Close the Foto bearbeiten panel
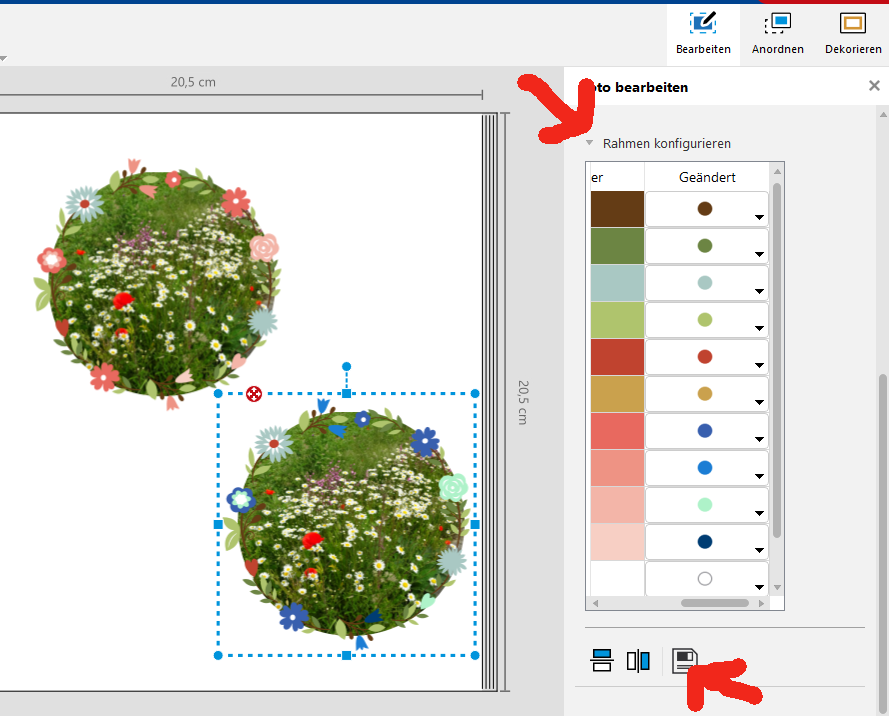Screen dimensions: 889x716 coord(874,87)
